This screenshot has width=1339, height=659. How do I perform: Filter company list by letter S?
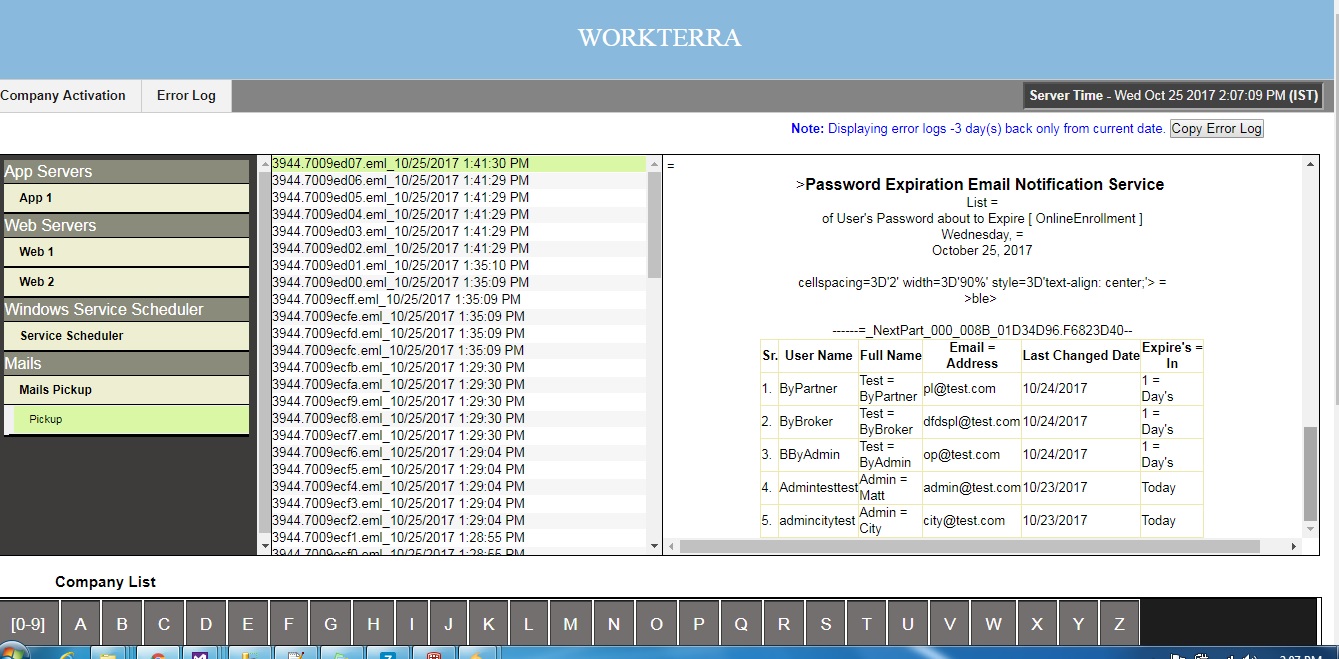pos(826,624)
